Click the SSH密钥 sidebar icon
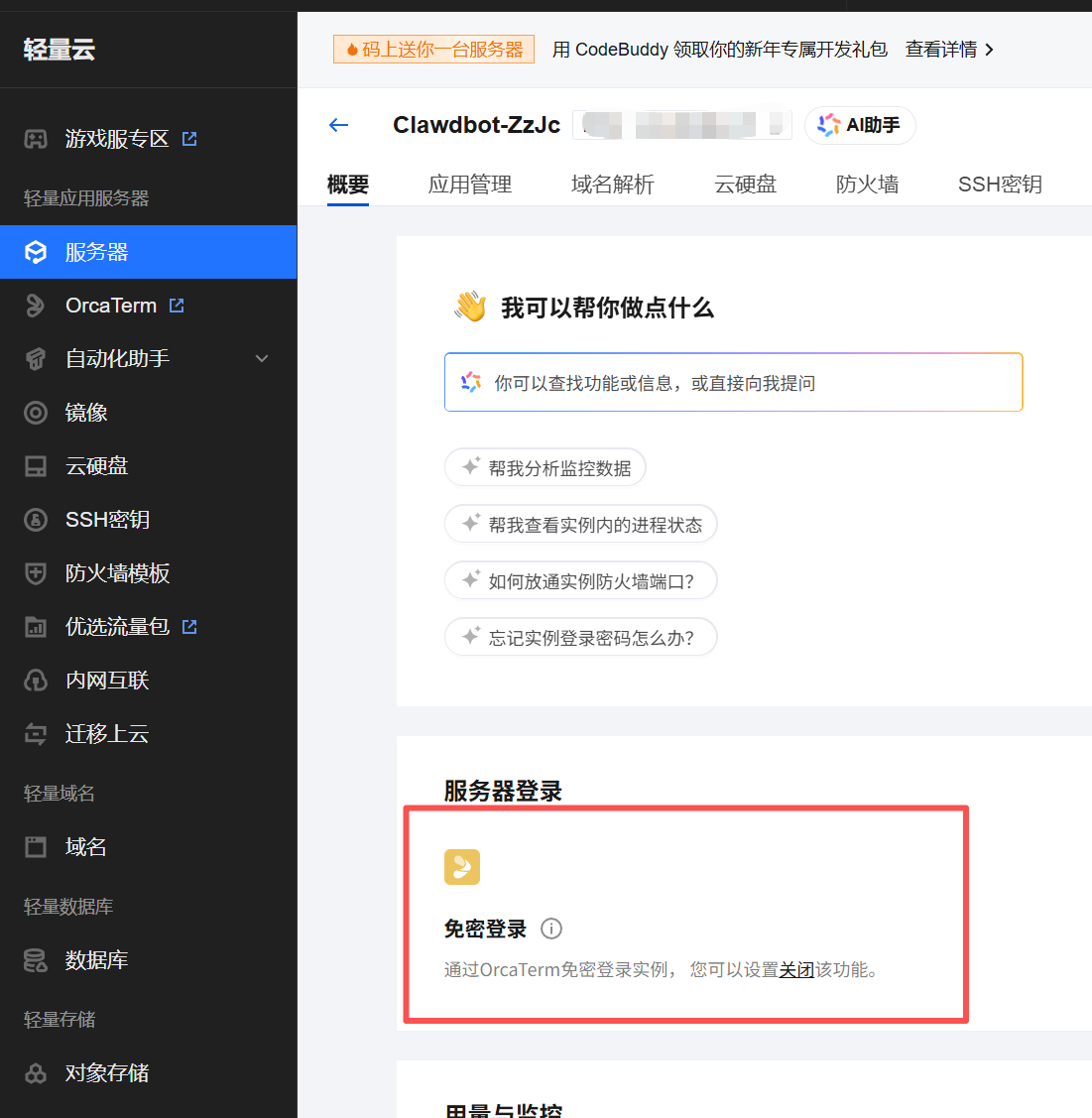Screen dimensions: 1092x1118 point(36,520)
